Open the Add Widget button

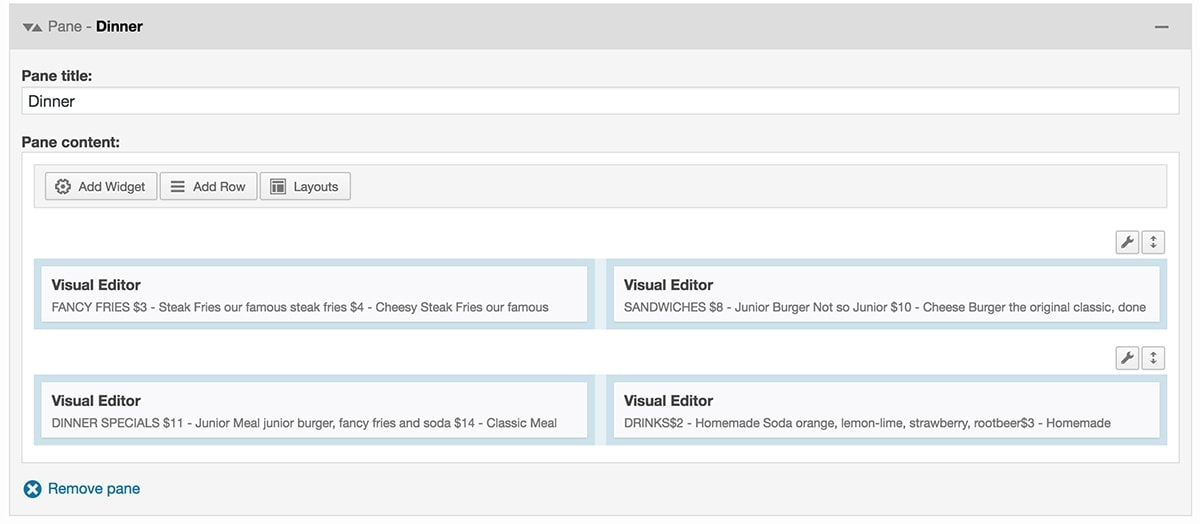101,186
